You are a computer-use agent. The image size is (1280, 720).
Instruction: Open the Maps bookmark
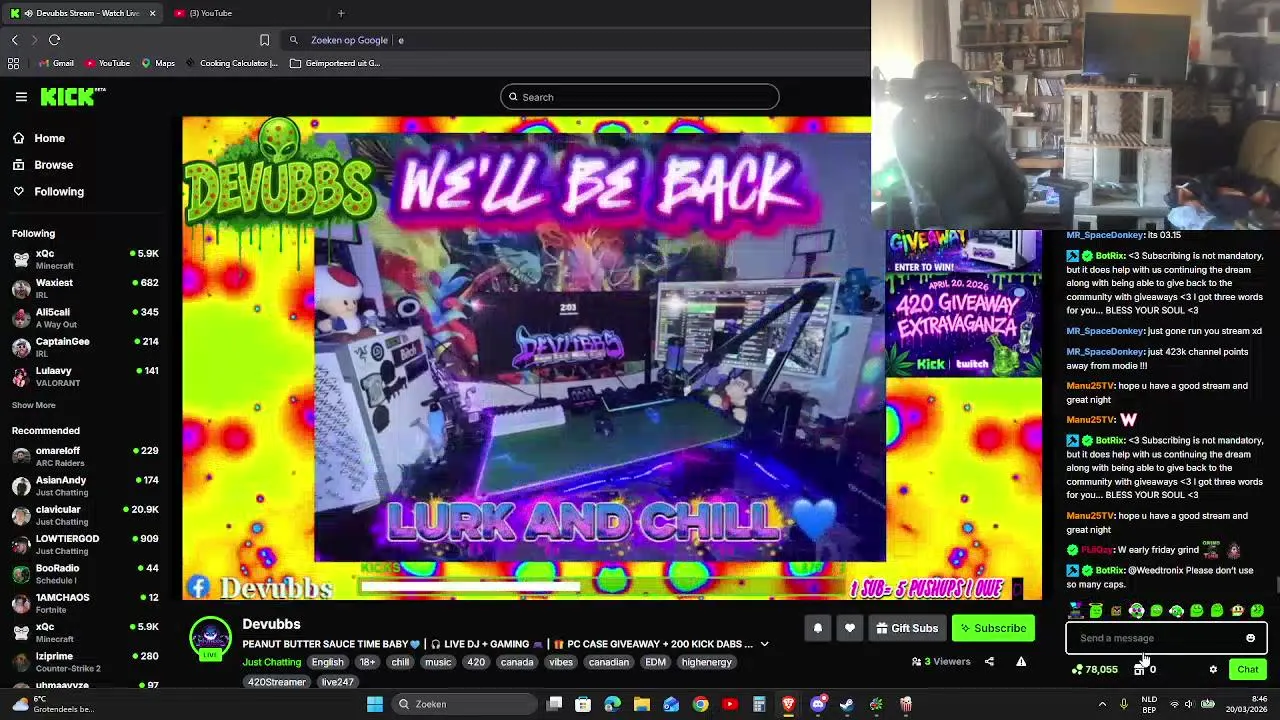click(x=158, y=63)
